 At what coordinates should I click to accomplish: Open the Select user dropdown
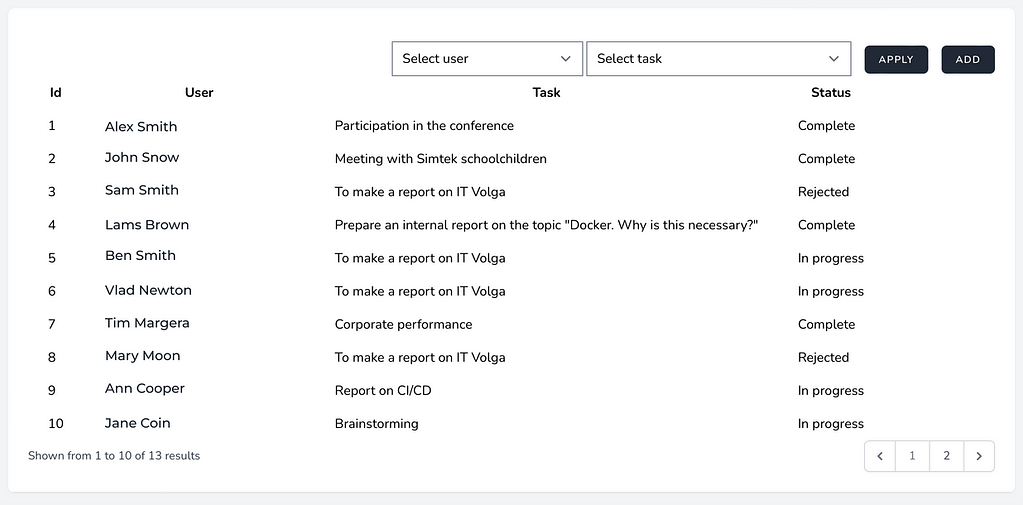pyautogui.click(x=487, y=59)
